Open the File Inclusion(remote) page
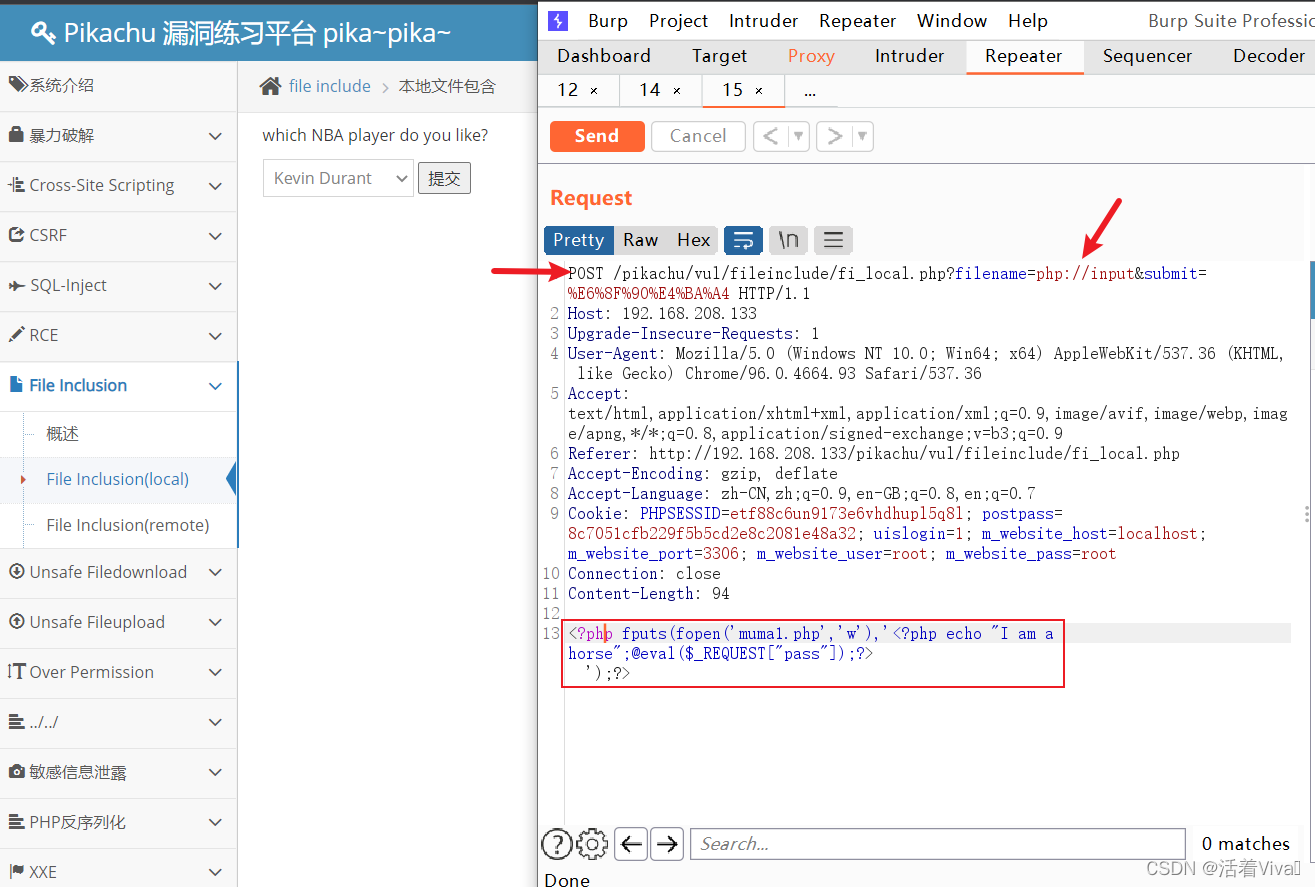The height and width of the screenshot is (887, 1315). click(x=128, y=525)
